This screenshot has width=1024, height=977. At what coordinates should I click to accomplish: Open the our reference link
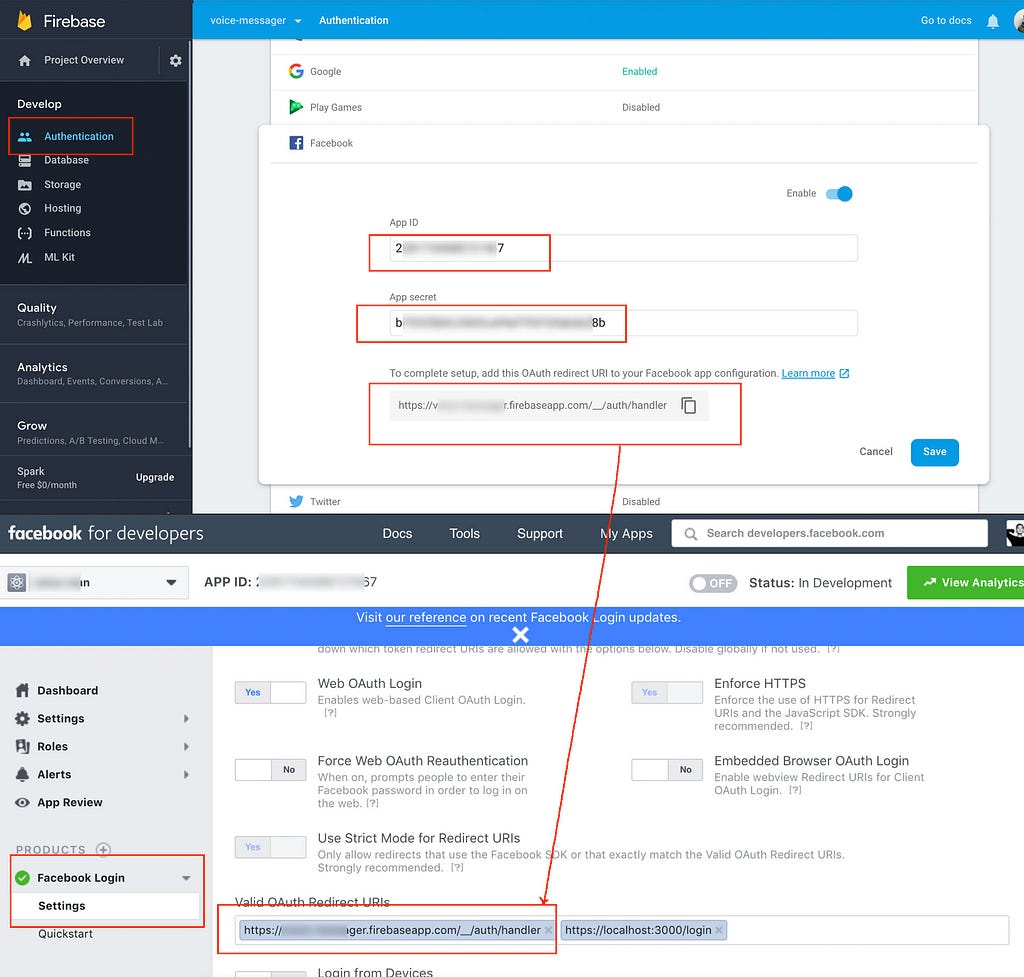426,618
